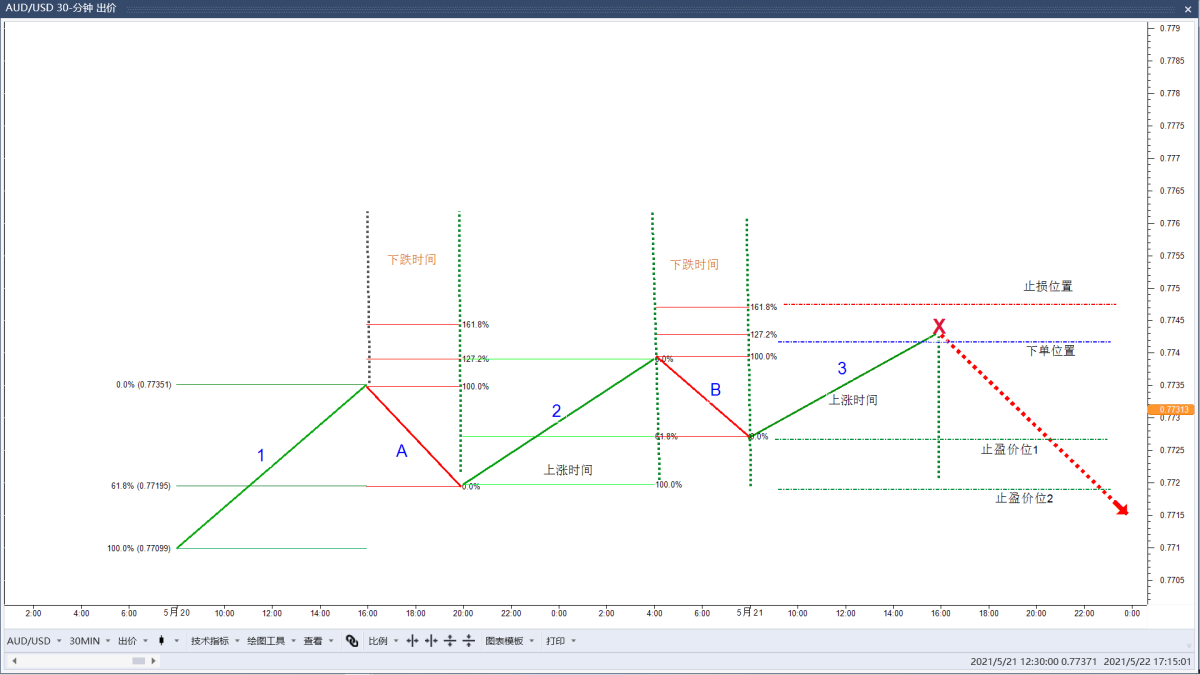The width and height of the screenshot is (1200, 675).
Task: Click the vertical zoom-out arrows icon
Action: tap(468, 640)
